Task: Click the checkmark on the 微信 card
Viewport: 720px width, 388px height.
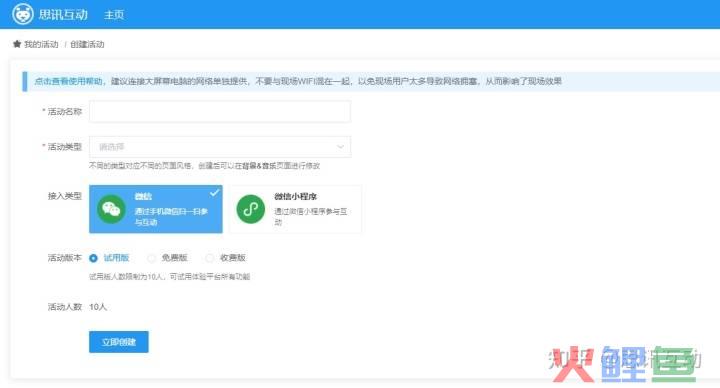Action: click(x=214, y=193)
